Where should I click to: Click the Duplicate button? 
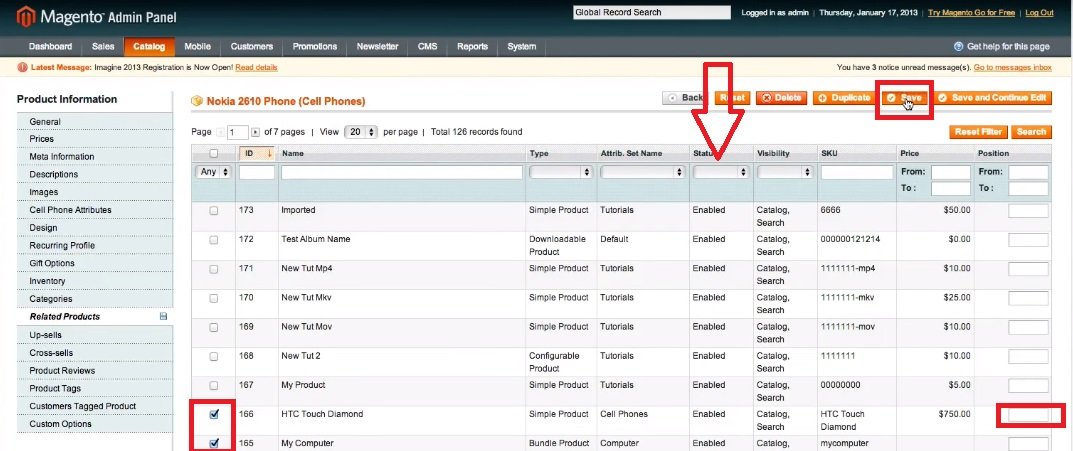tap(844, 98)
